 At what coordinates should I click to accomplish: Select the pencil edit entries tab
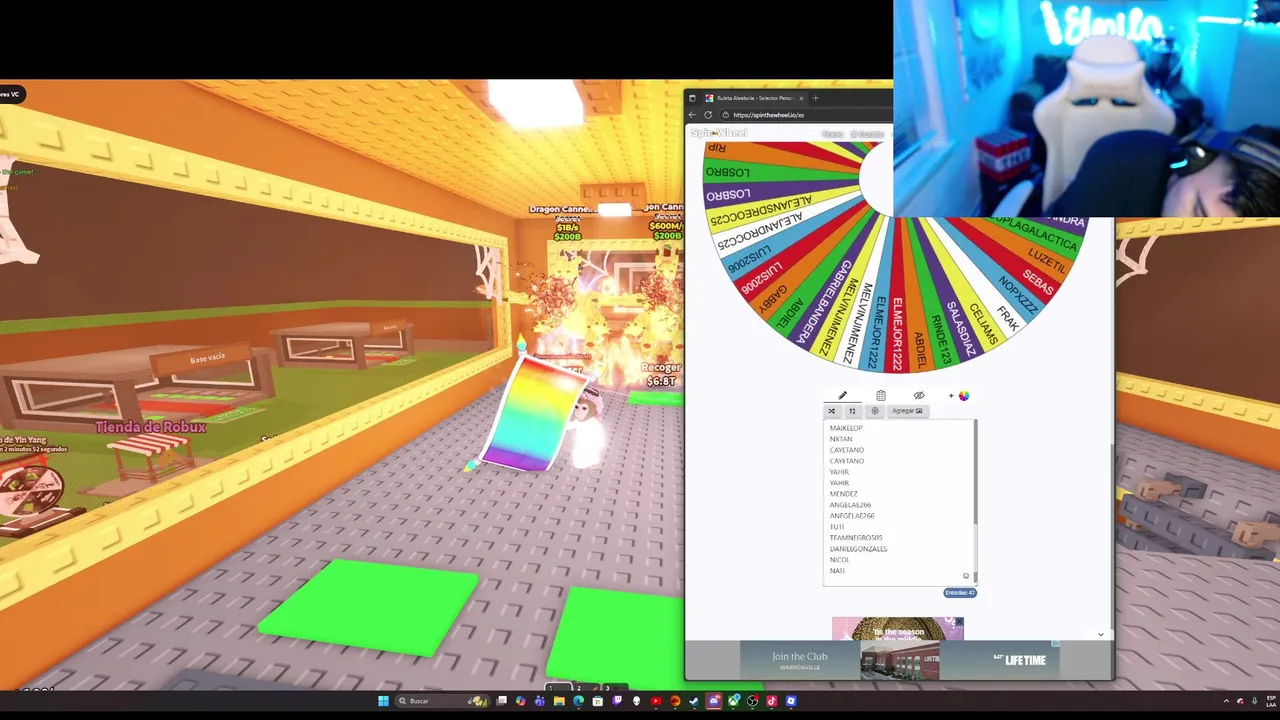842,396
